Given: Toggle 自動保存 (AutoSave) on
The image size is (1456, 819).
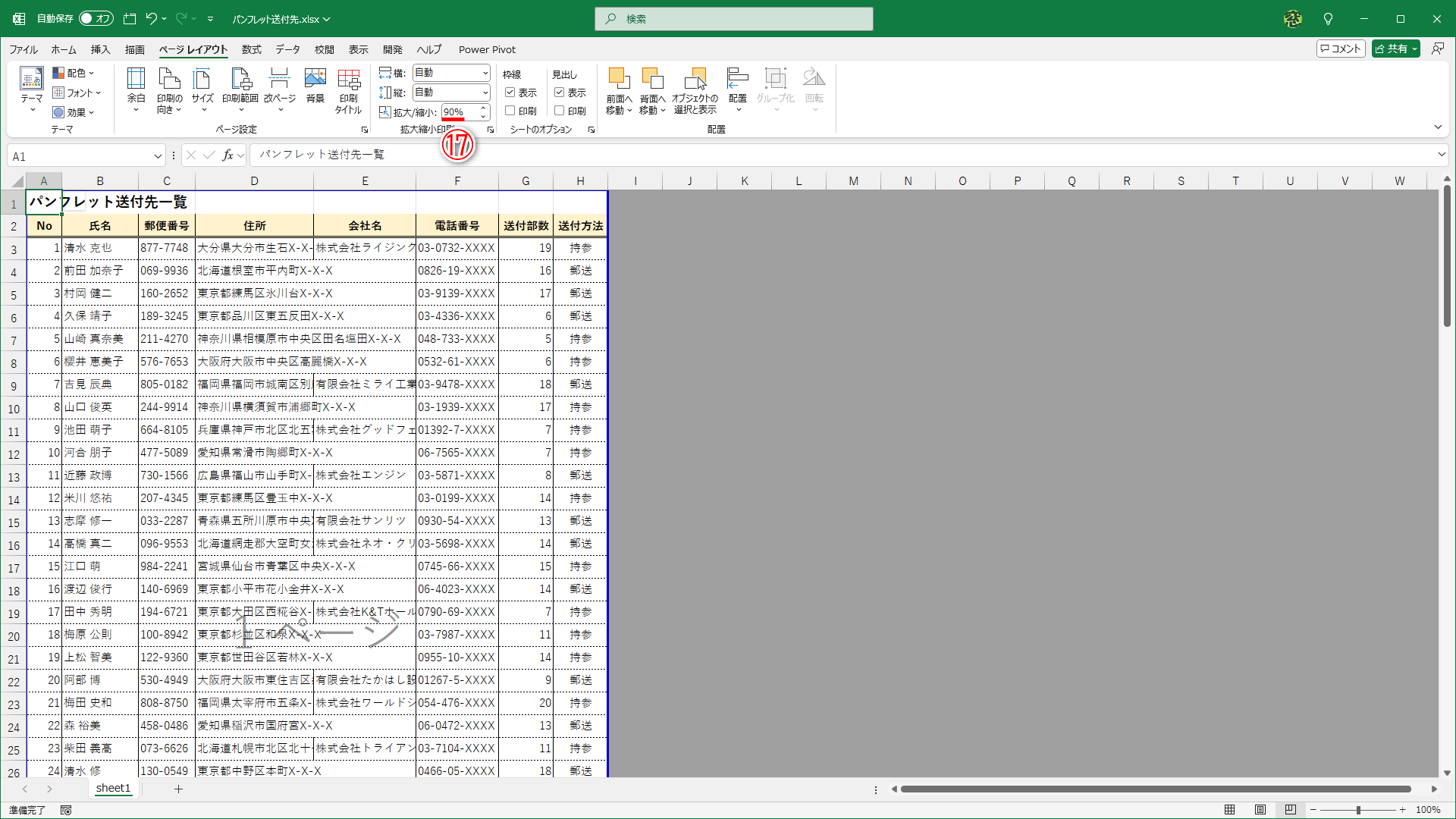Looking at the screenshot, I should (96, 18).
